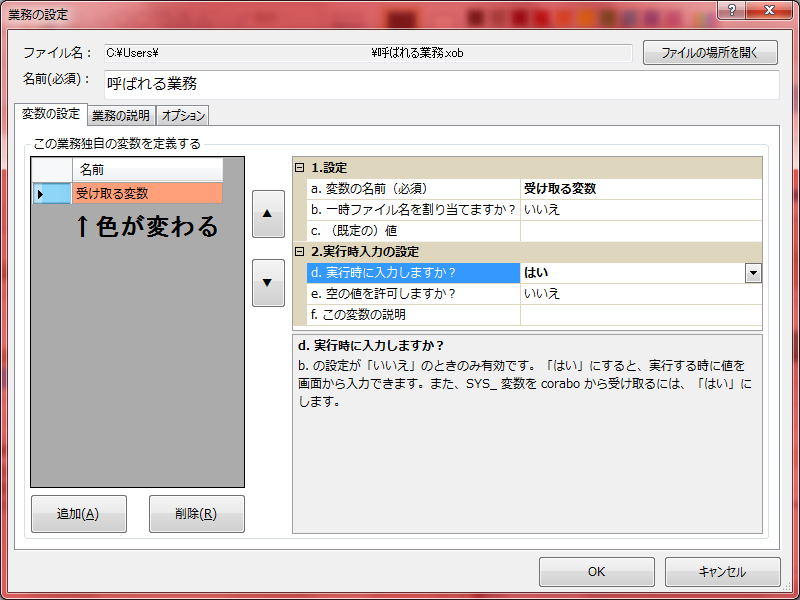Select the d. 実行時に入力しますか property

413,273
